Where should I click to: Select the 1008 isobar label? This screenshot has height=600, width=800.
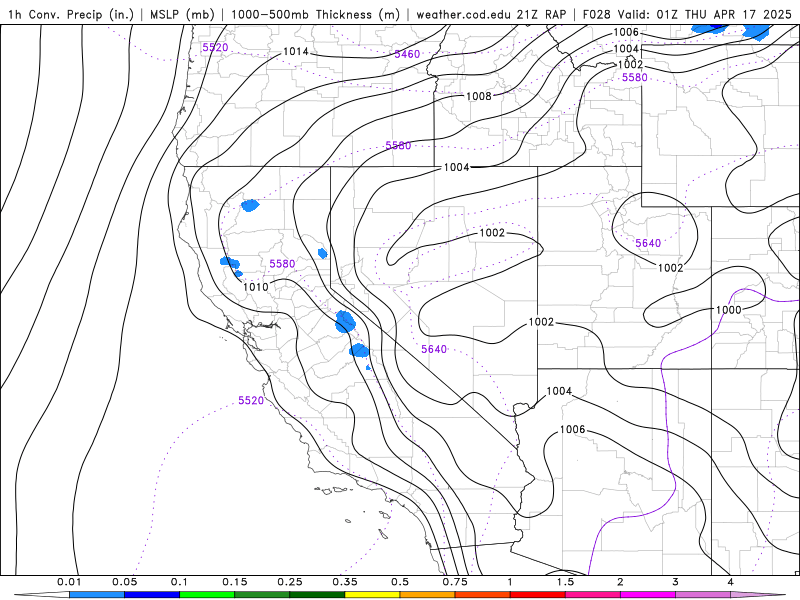[x=479, y=96]
